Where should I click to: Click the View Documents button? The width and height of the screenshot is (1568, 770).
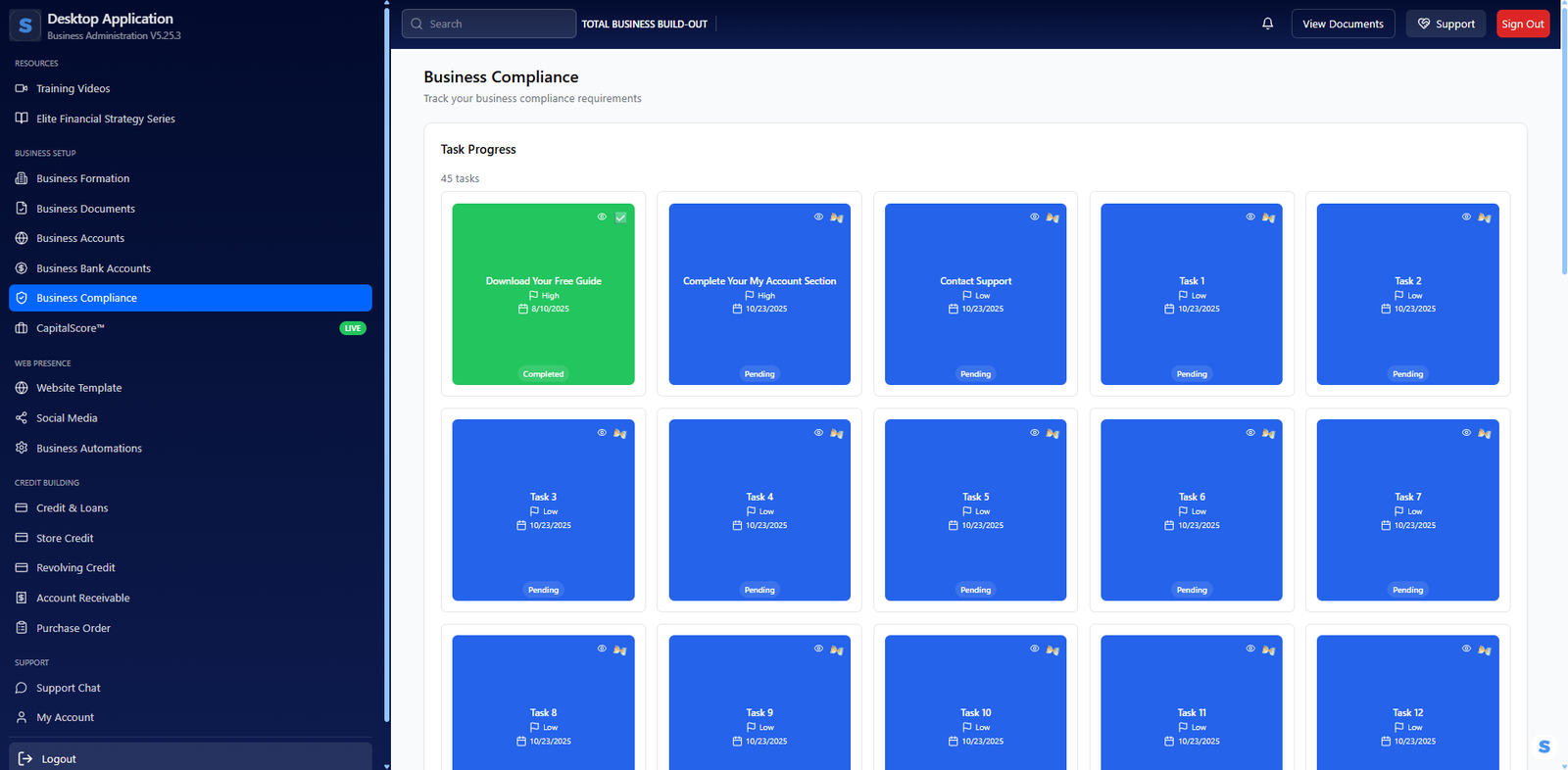[x=1343, y=24]
